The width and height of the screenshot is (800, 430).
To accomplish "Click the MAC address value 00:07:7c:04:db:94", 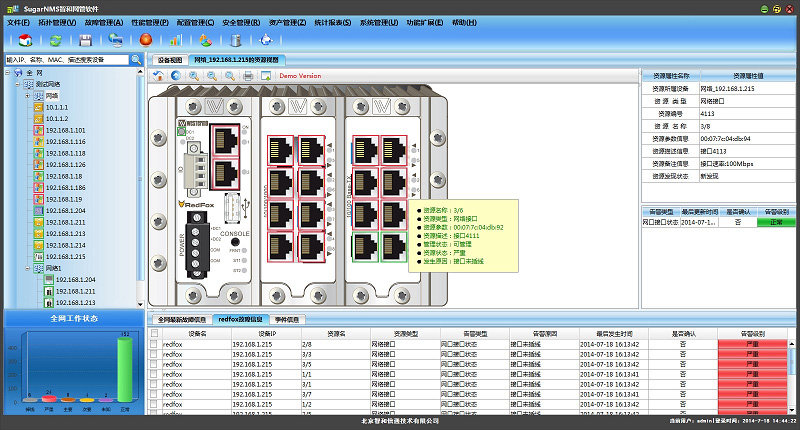I will click(725, 138).
